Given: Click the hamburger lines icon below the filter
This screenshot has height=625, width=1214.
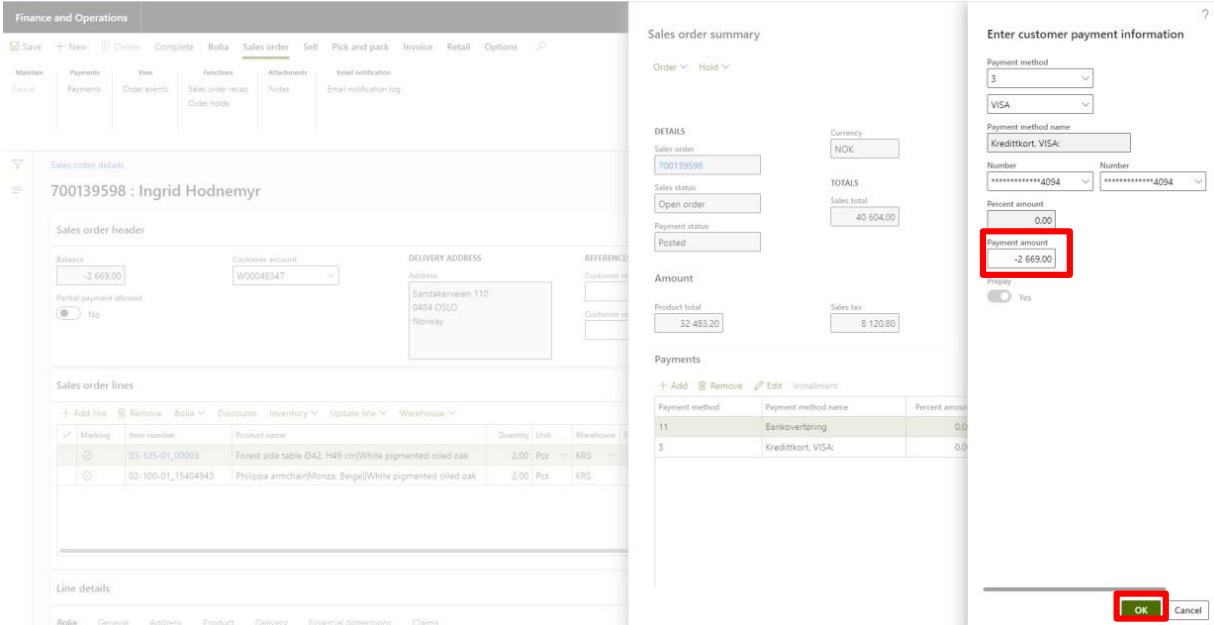Looking at the screenshot, I should (17, 190).
